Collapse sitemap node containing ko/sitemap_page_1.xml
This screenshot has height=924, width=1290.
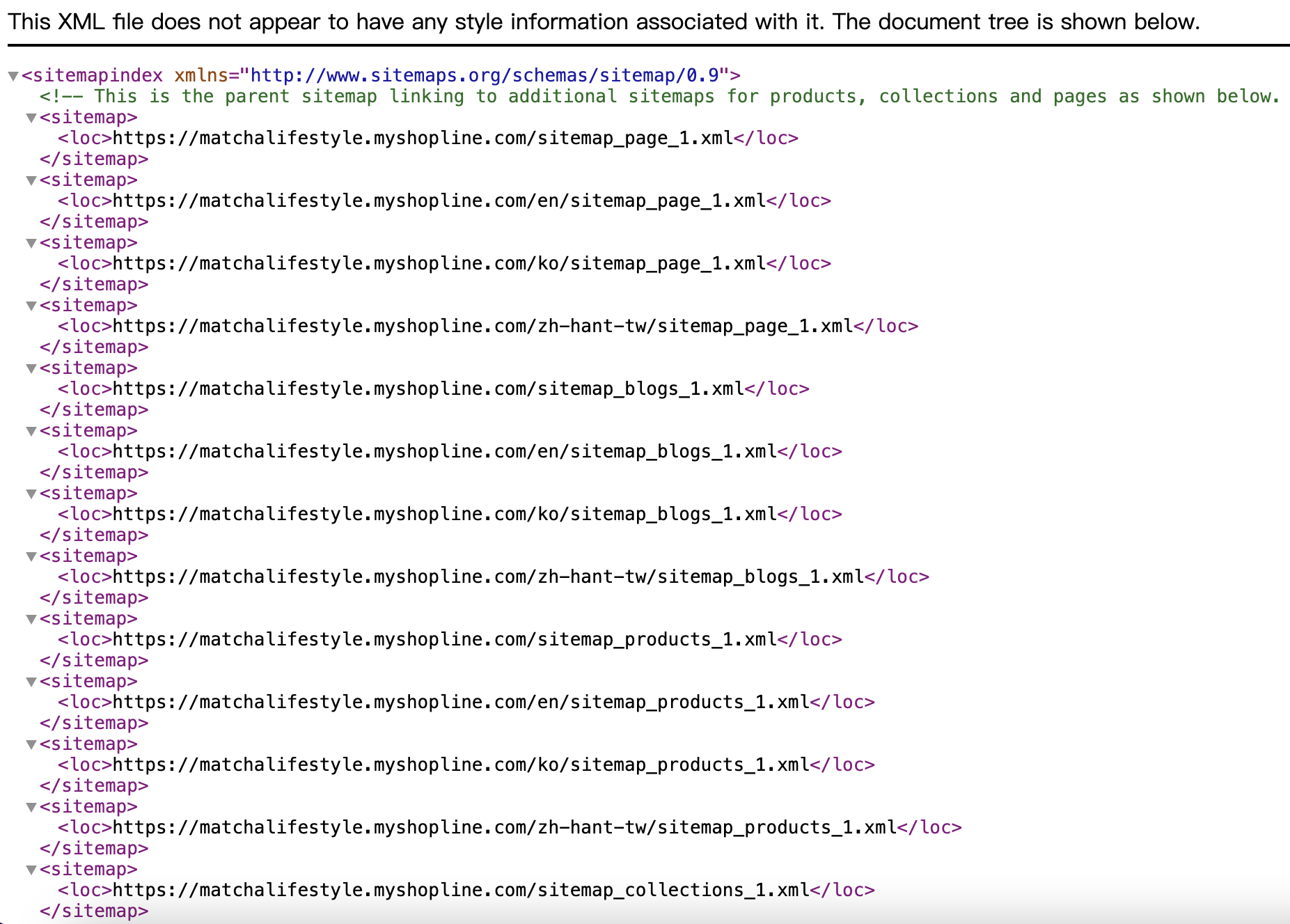(x=31, y=243)
